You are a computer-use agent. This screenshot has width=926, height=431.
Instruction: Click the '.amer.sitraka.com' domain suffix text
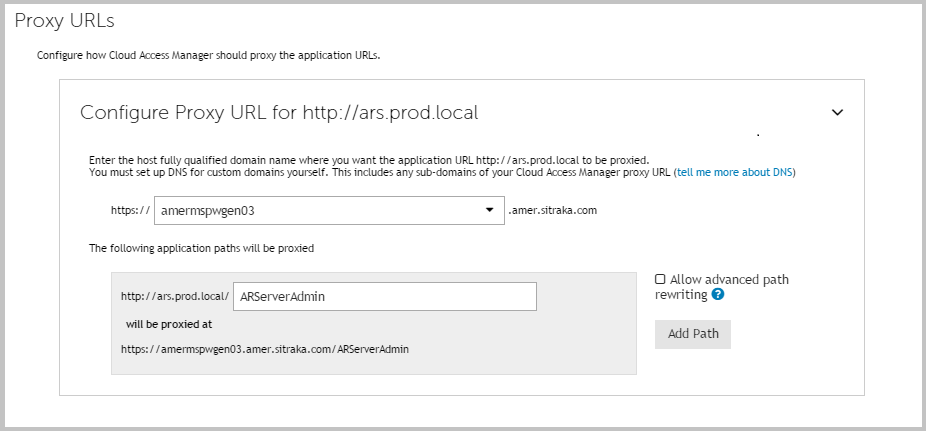[x=552, y=211]
